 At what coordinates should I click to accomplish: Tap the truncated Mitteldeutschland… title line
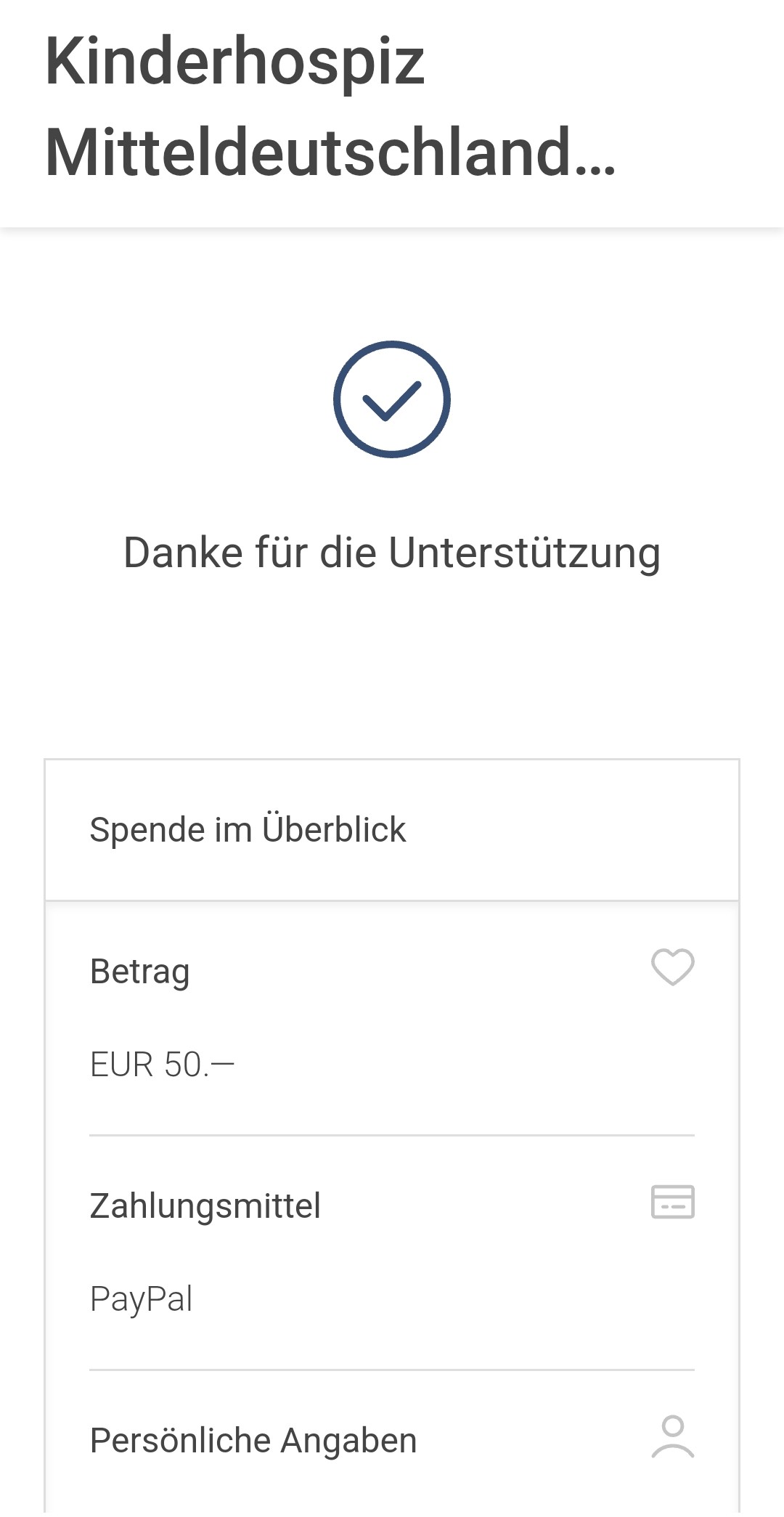pos(330,152)
